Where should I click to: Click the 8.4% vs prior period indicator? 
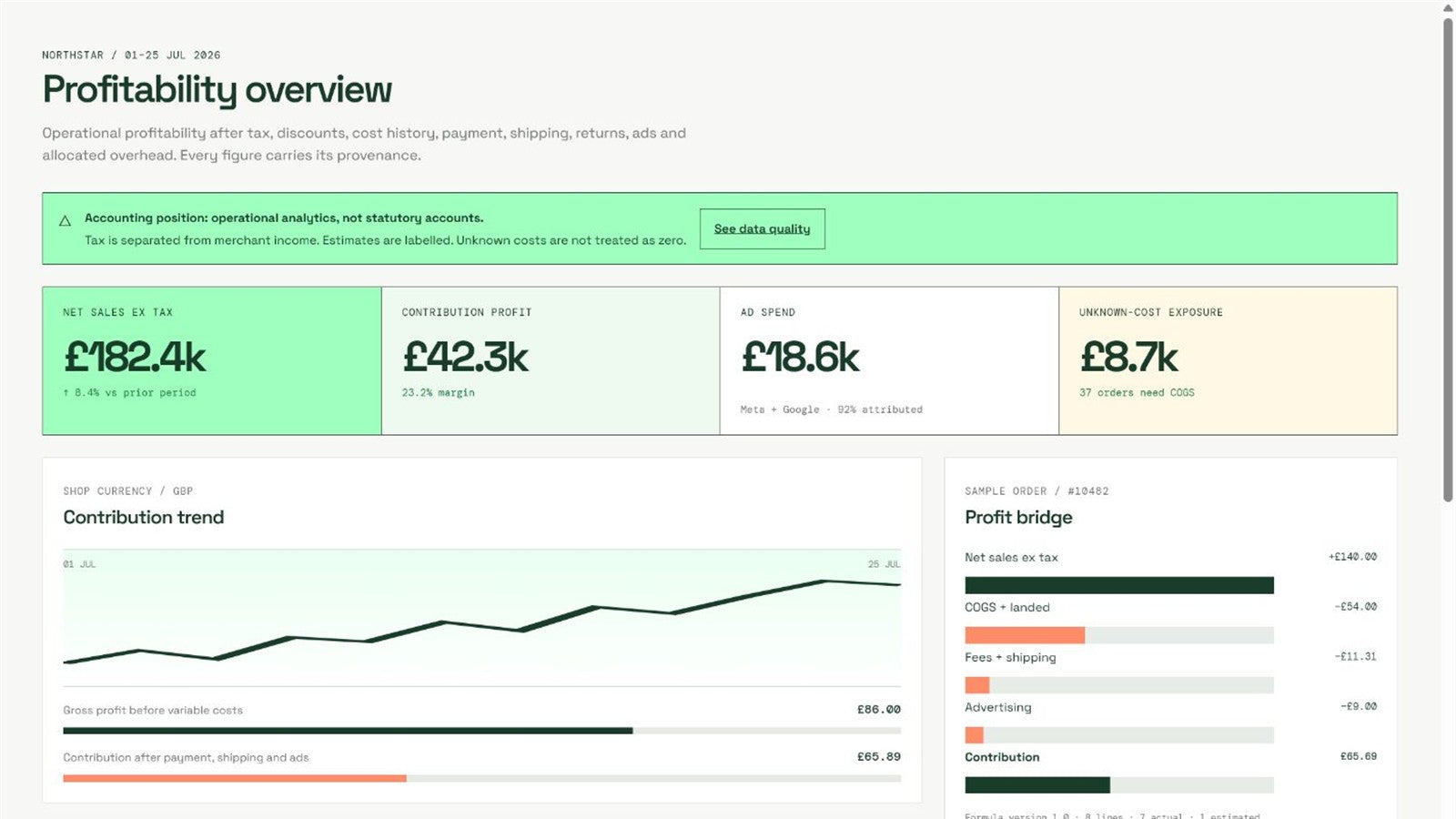129,392
